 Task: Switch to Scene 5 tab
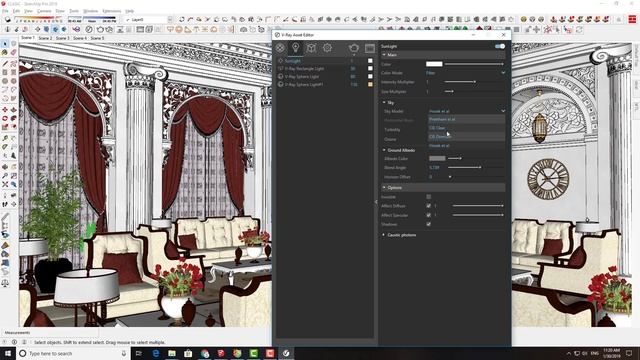[x=97, y=38]
